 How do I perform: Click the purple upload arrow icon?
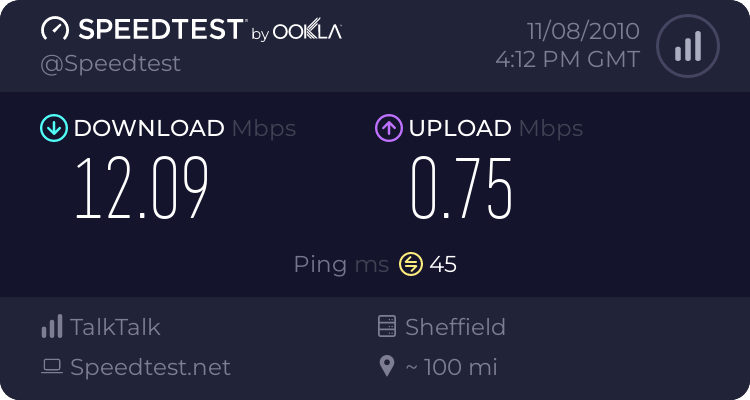click(x=388, y=128)
